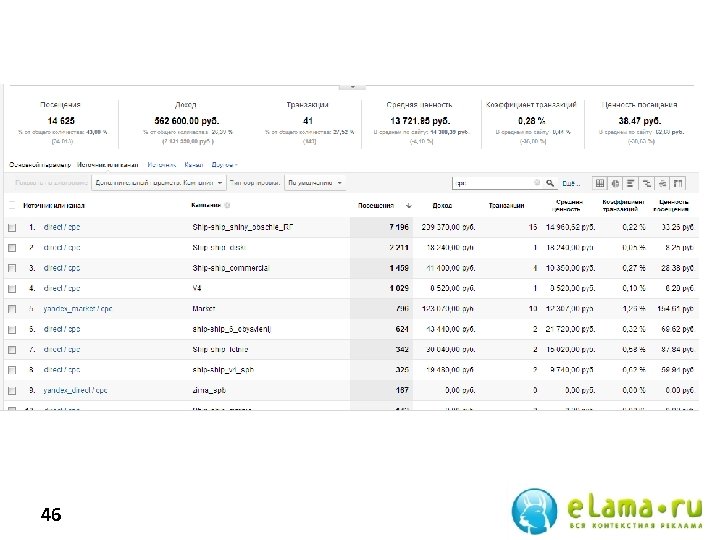Tick the checkbox for Ship-ship_commercial row
720x540 pixels.
coord(12,268)
